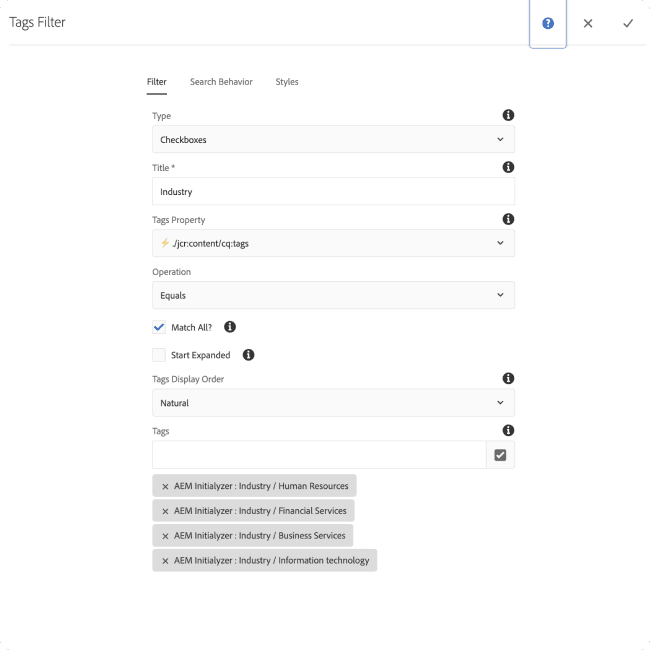Click info icon for Tags Display Order
Image resolution: width=650 pixels, height=650 pixels.
(x=508, y=378)
